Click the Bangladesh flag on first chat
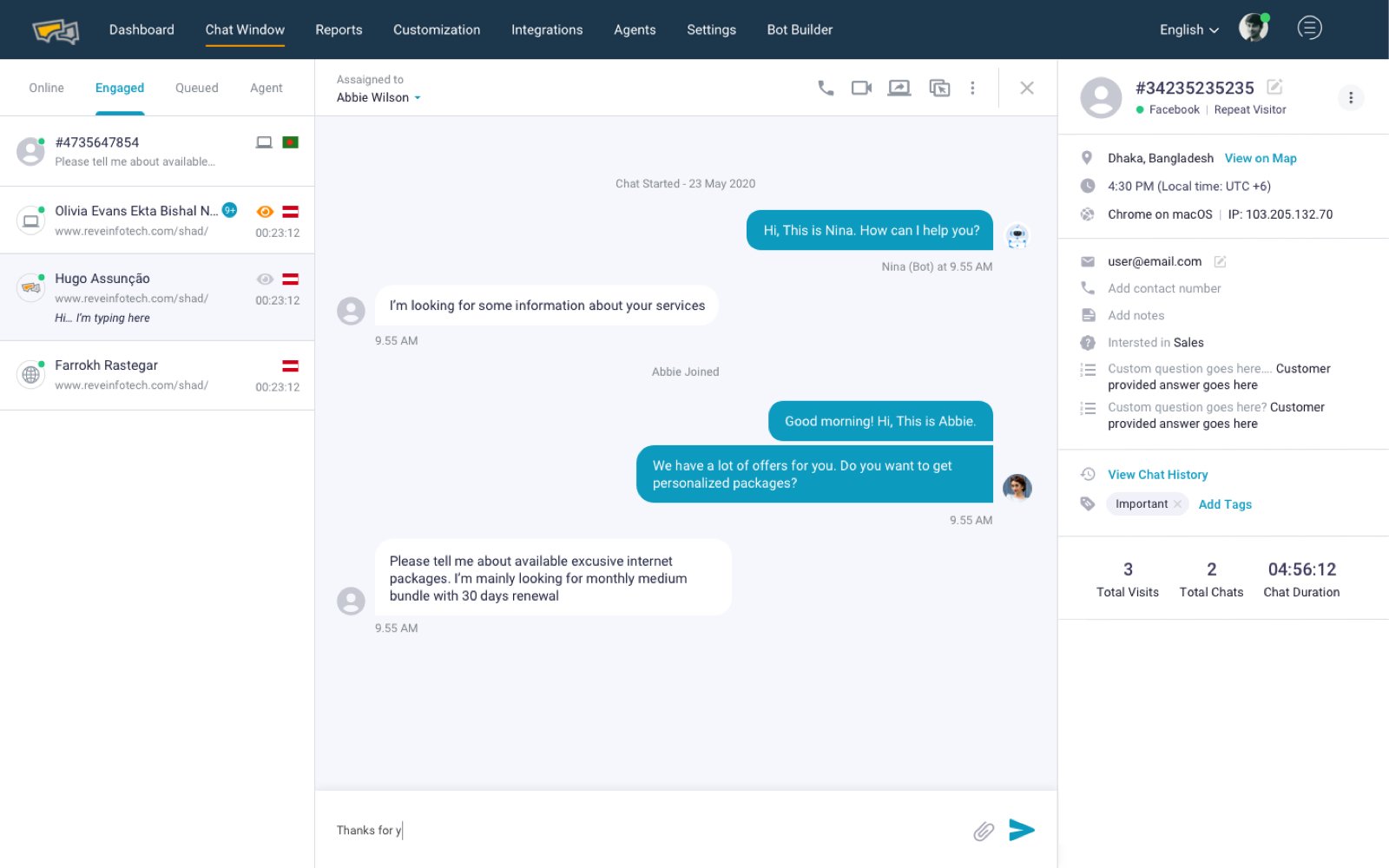Image resolution: width=1389 pixels, height=868 pixels. tap(290, 142)
